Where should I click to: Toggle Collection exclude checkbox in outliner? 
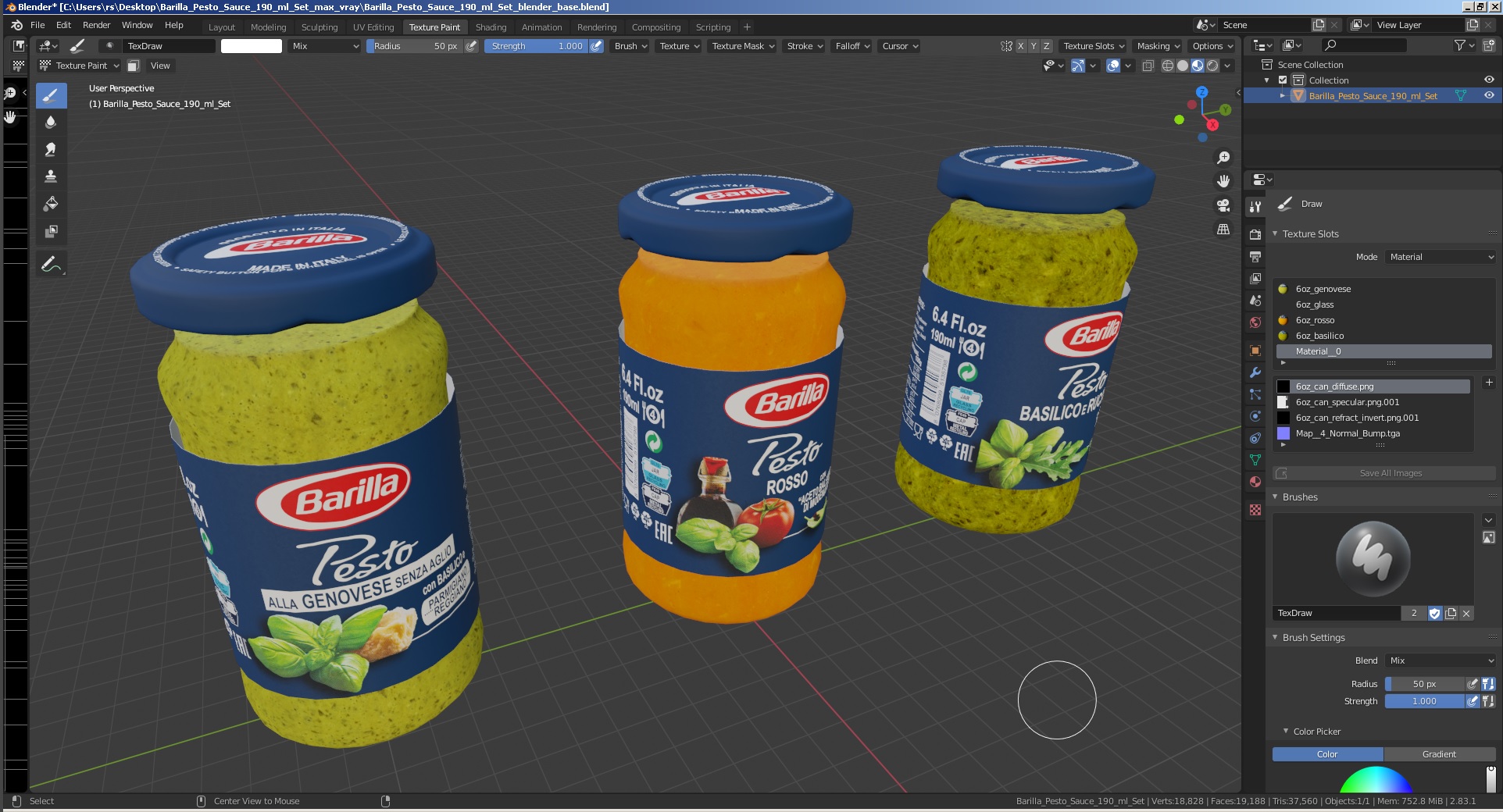pos(1283,80)
